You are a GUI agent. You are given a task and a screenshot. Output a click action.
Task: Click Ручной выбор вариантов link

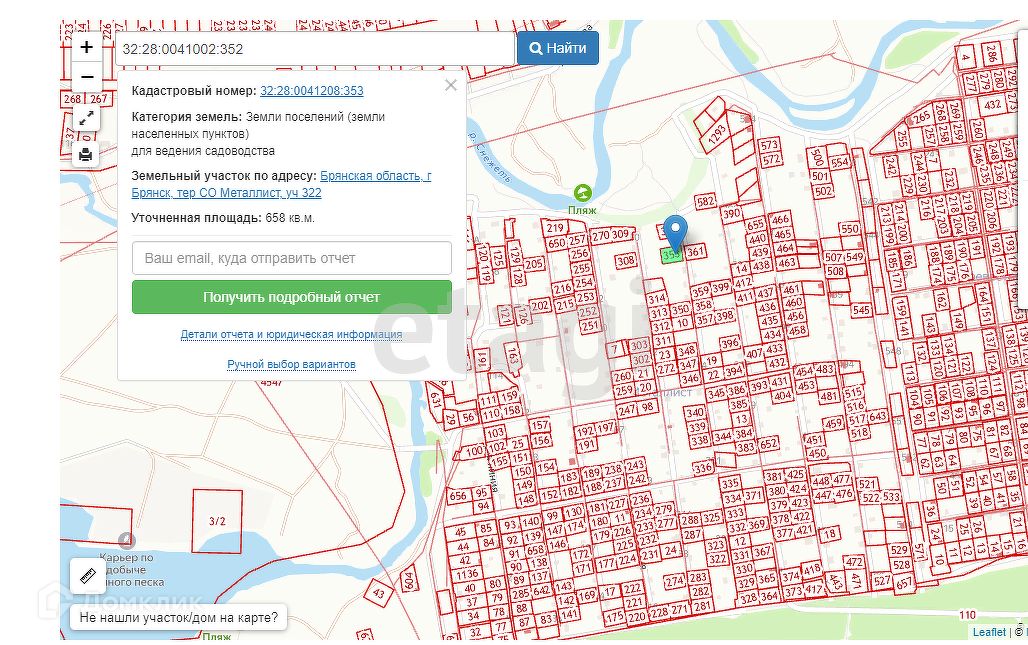pyautogui.click(x=291, y=365)
